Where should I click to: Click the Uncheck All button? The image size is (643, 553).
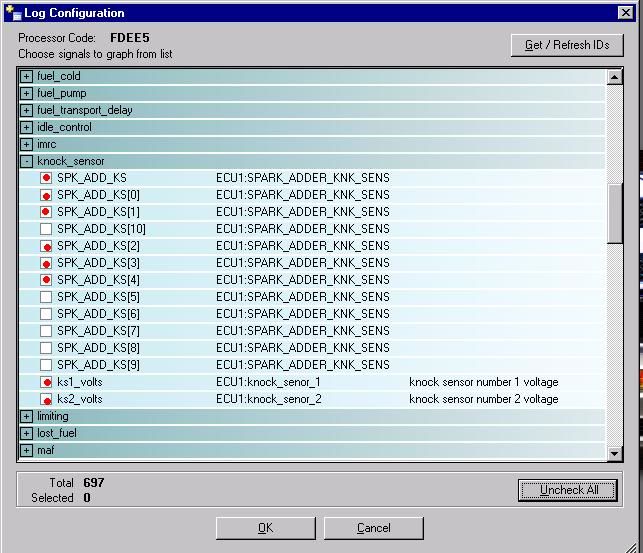click(568, 490)
